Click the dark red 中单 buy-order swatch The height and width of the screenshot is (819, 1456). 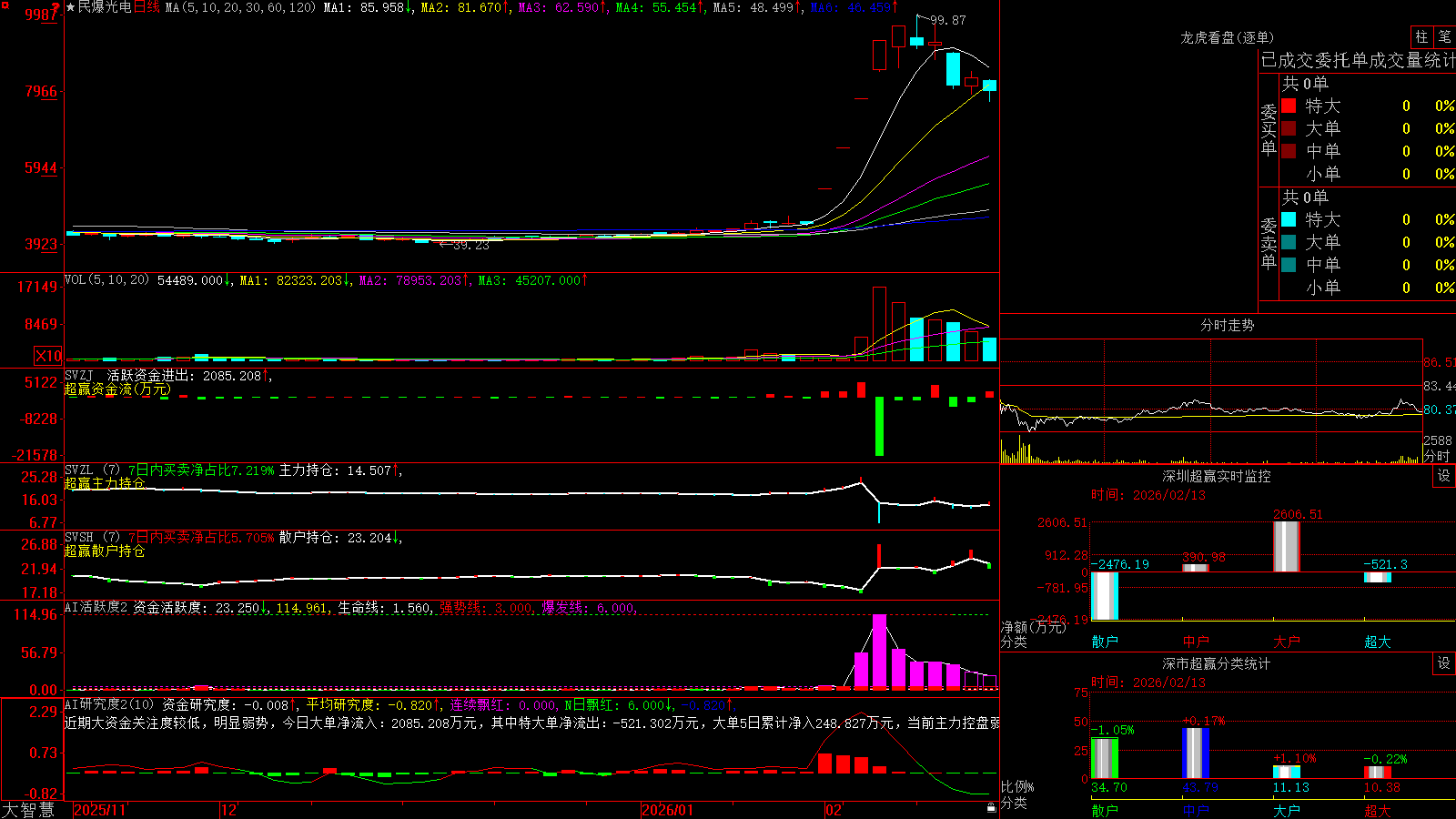pyautogui.click(x=1289, y=151)
